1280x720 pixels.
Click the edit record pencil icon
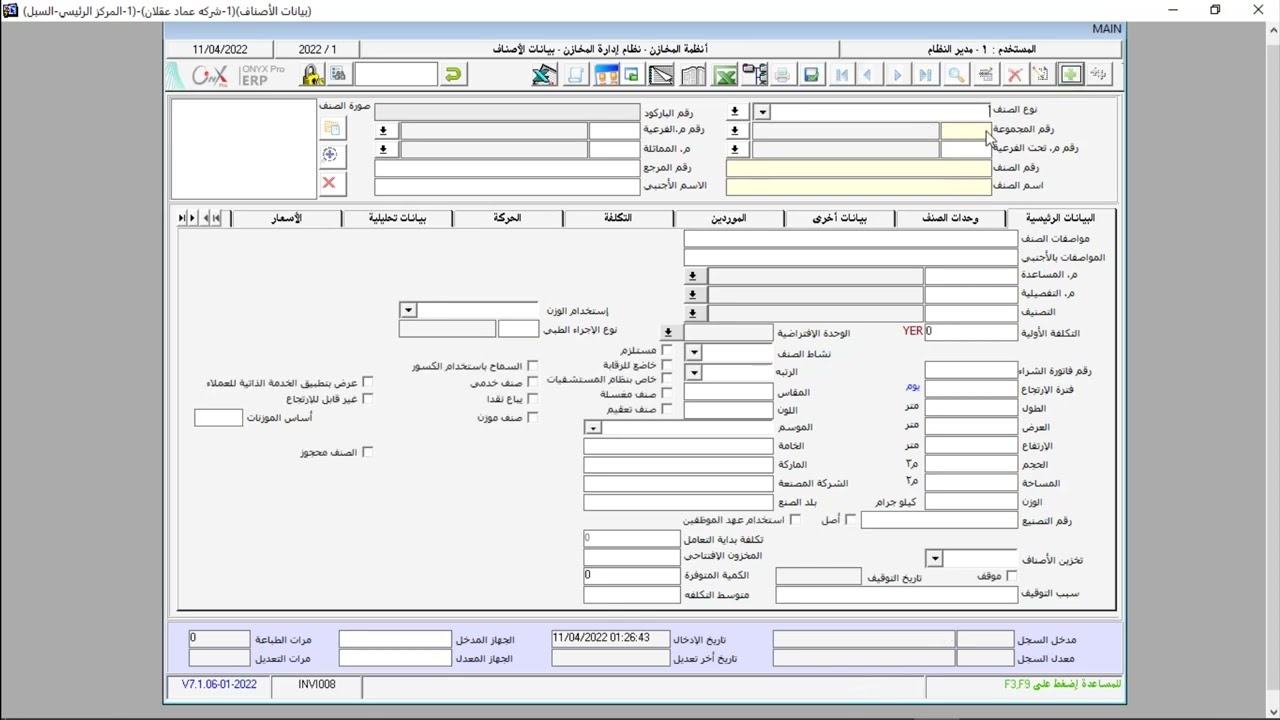986,75
